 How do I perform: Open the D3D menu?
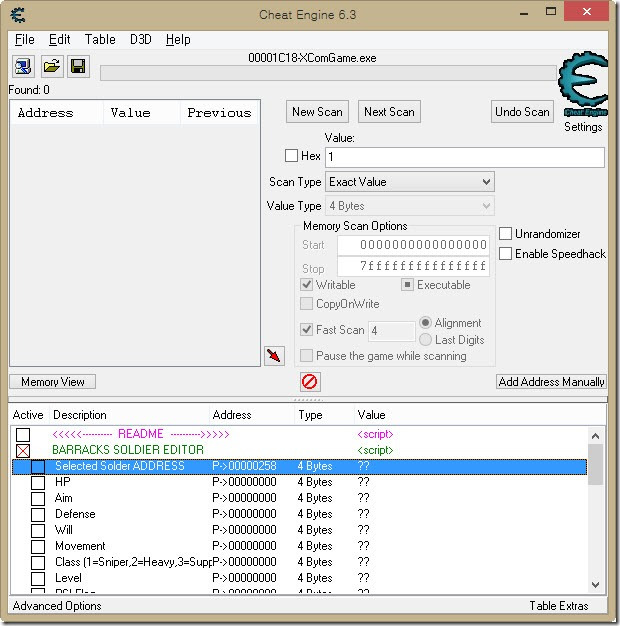(141, 40)
